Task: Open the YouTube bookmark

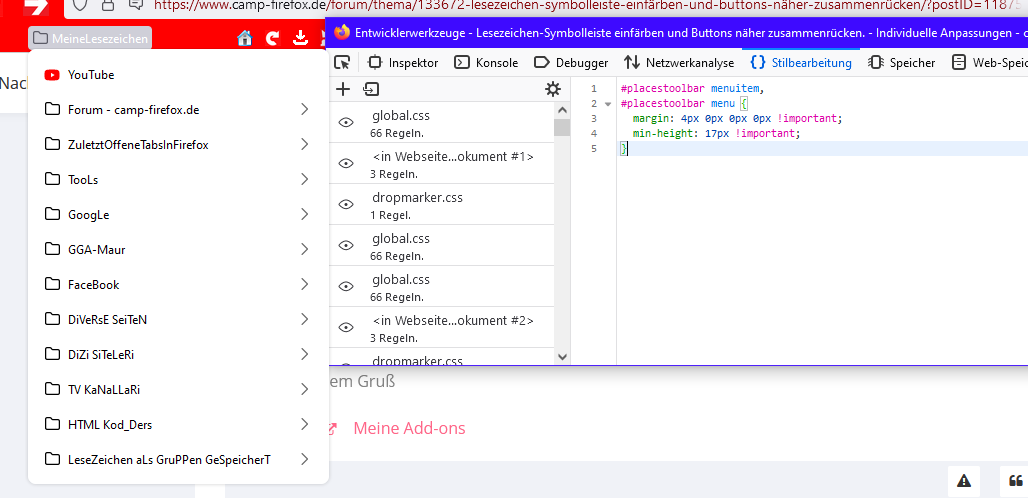Action: [90, 75]
